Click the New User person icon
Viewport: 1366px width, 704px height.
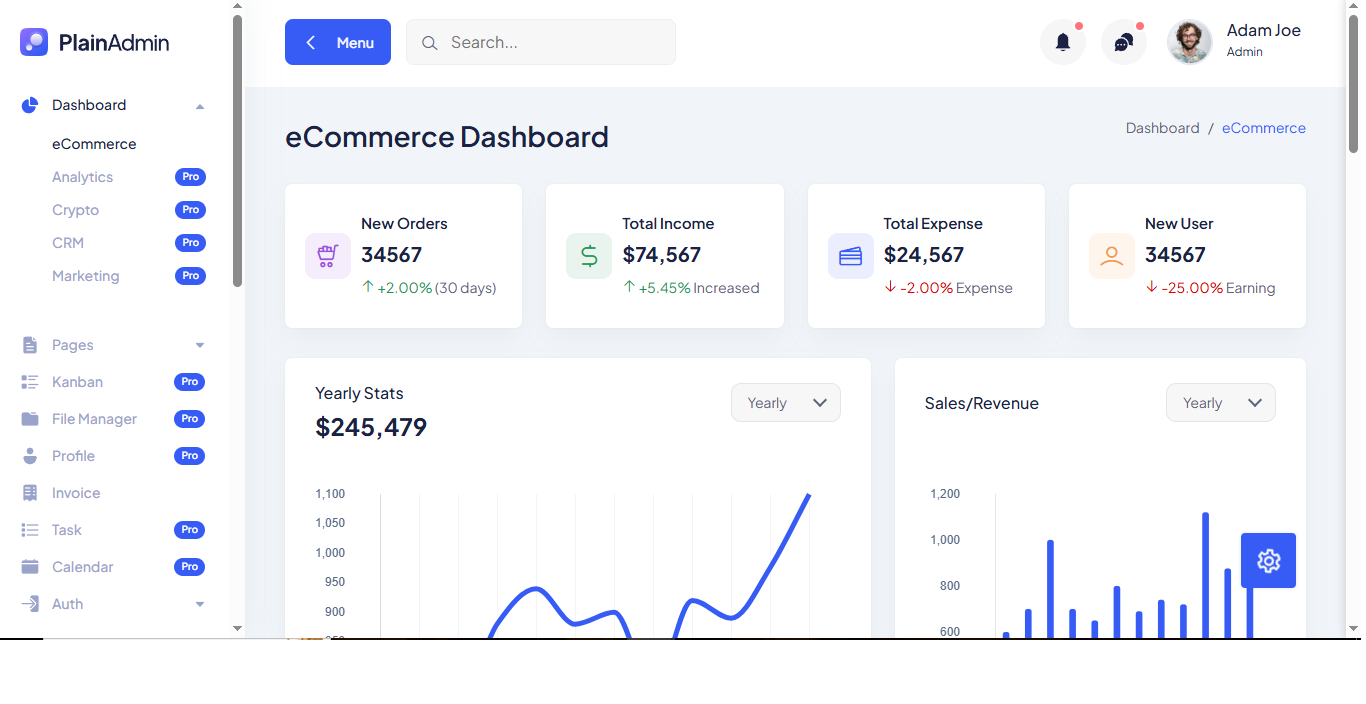pyautogui.click(x=1112, y=256)
